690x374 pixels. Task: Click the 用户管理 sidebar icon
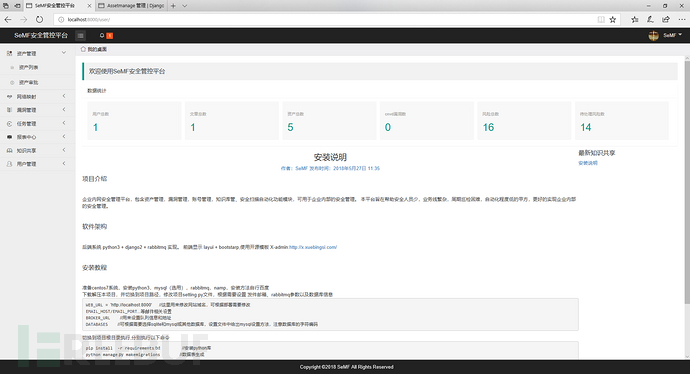(x=10, y=164)
